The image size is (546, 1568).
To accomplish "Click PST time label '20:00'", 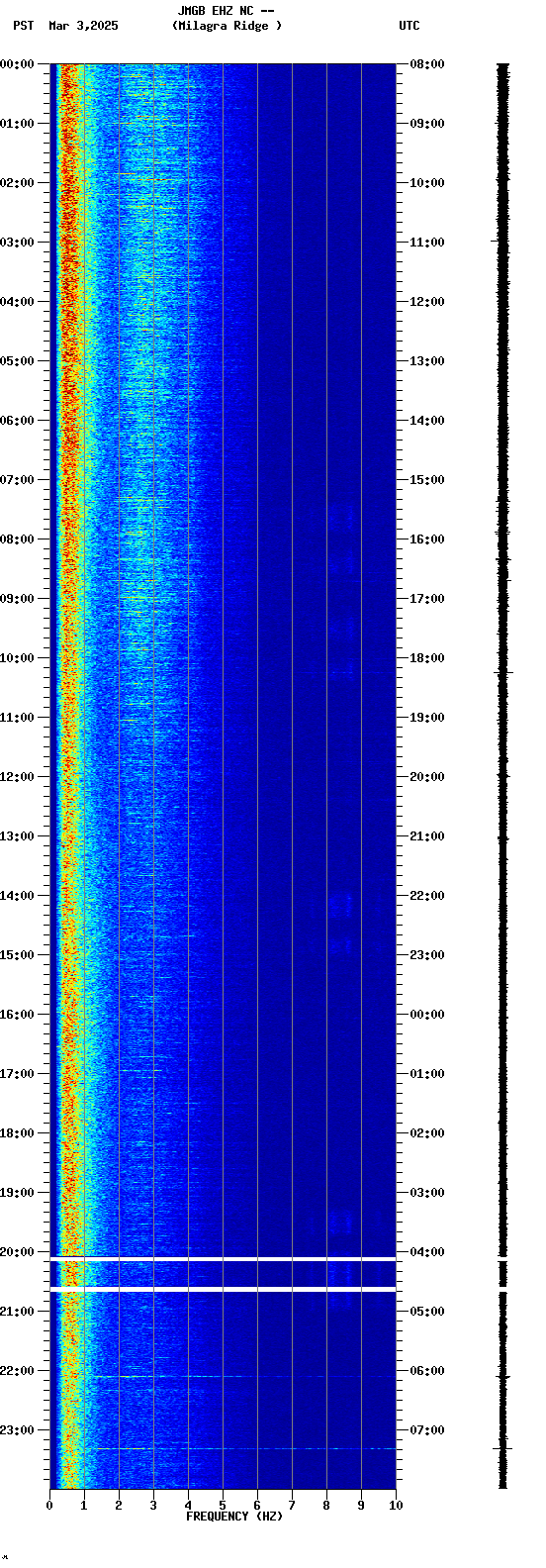I will (x=17, y=1251).
